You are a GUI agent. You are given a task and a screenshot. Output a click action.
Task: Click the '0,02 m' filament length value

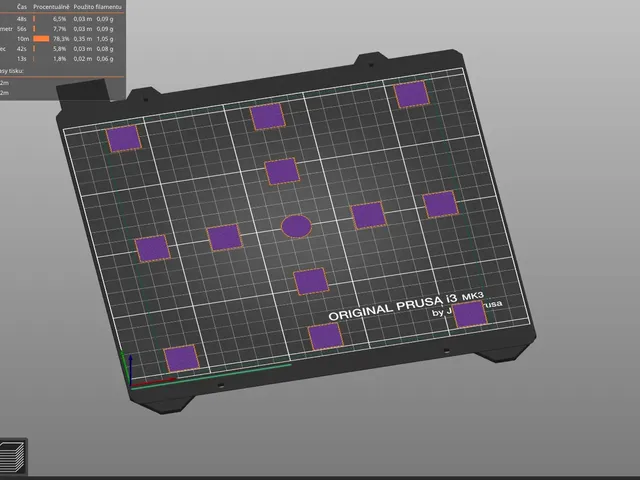83,59
